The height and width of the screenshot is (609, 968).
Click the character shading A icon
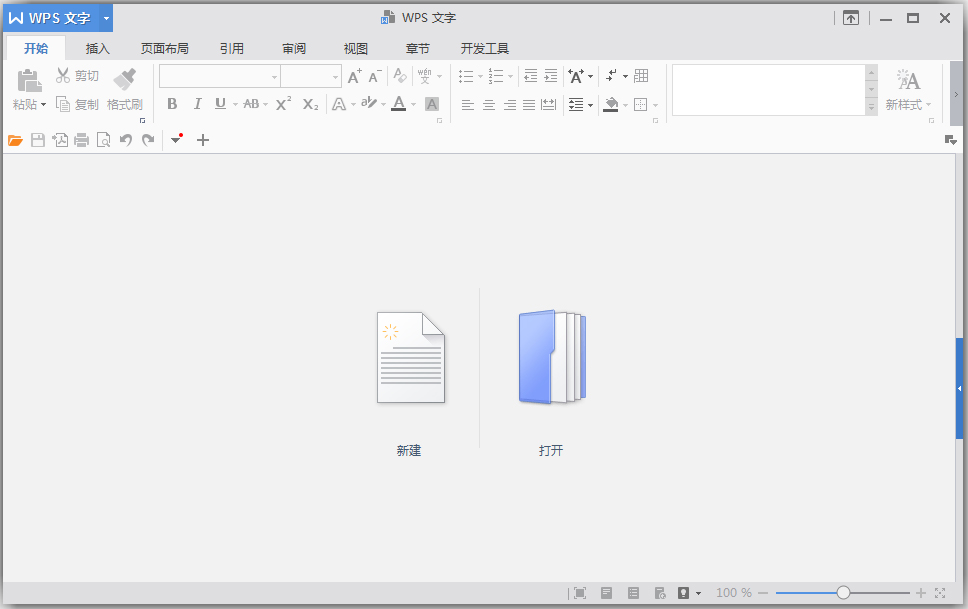[x=432, y=104]
